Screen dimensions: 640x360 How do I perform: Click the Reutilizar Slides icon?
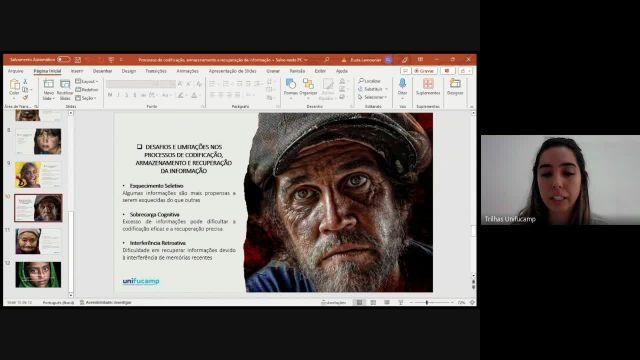click(x=65, y=90)
